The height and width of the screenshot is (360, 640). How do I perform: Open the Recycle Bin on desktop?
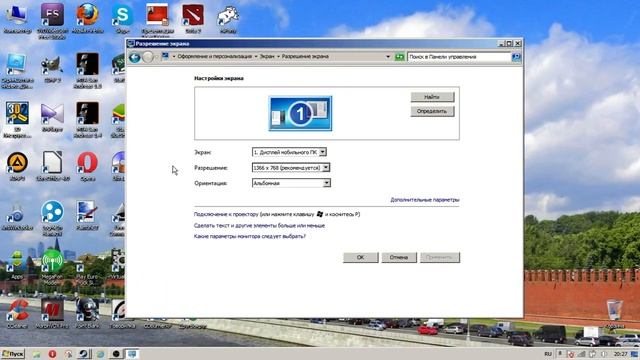tap(615, 313)
